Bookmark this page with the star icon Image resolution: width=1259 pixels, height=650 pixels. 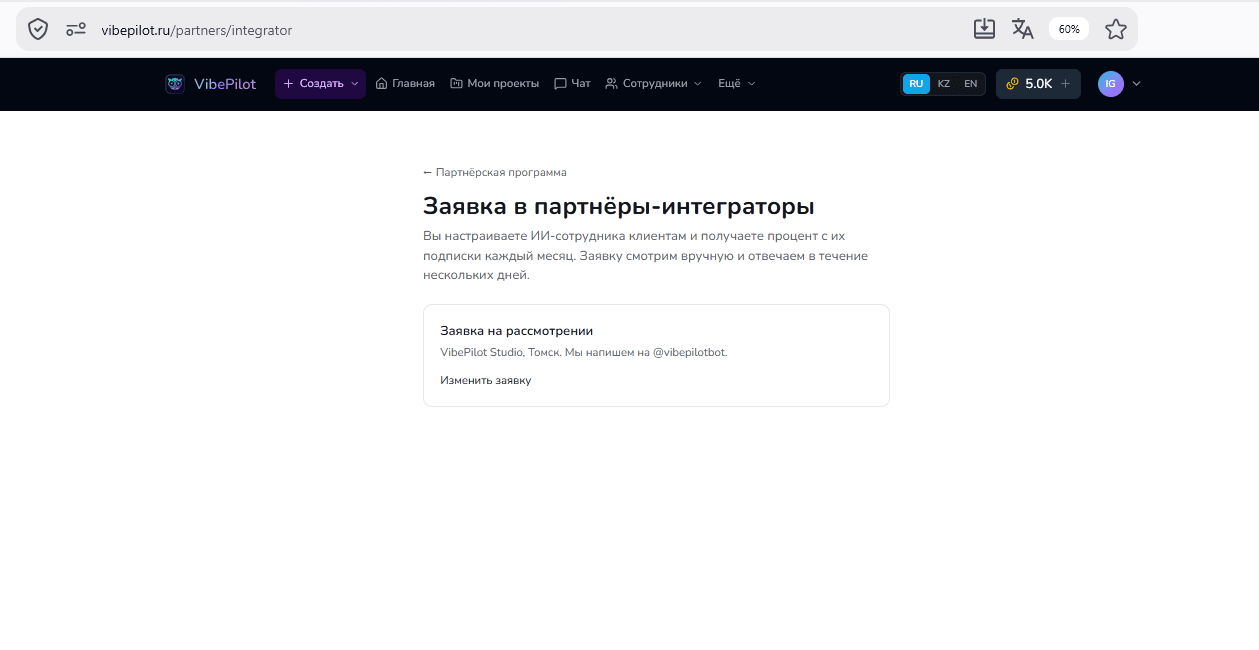pos(1116,29)
